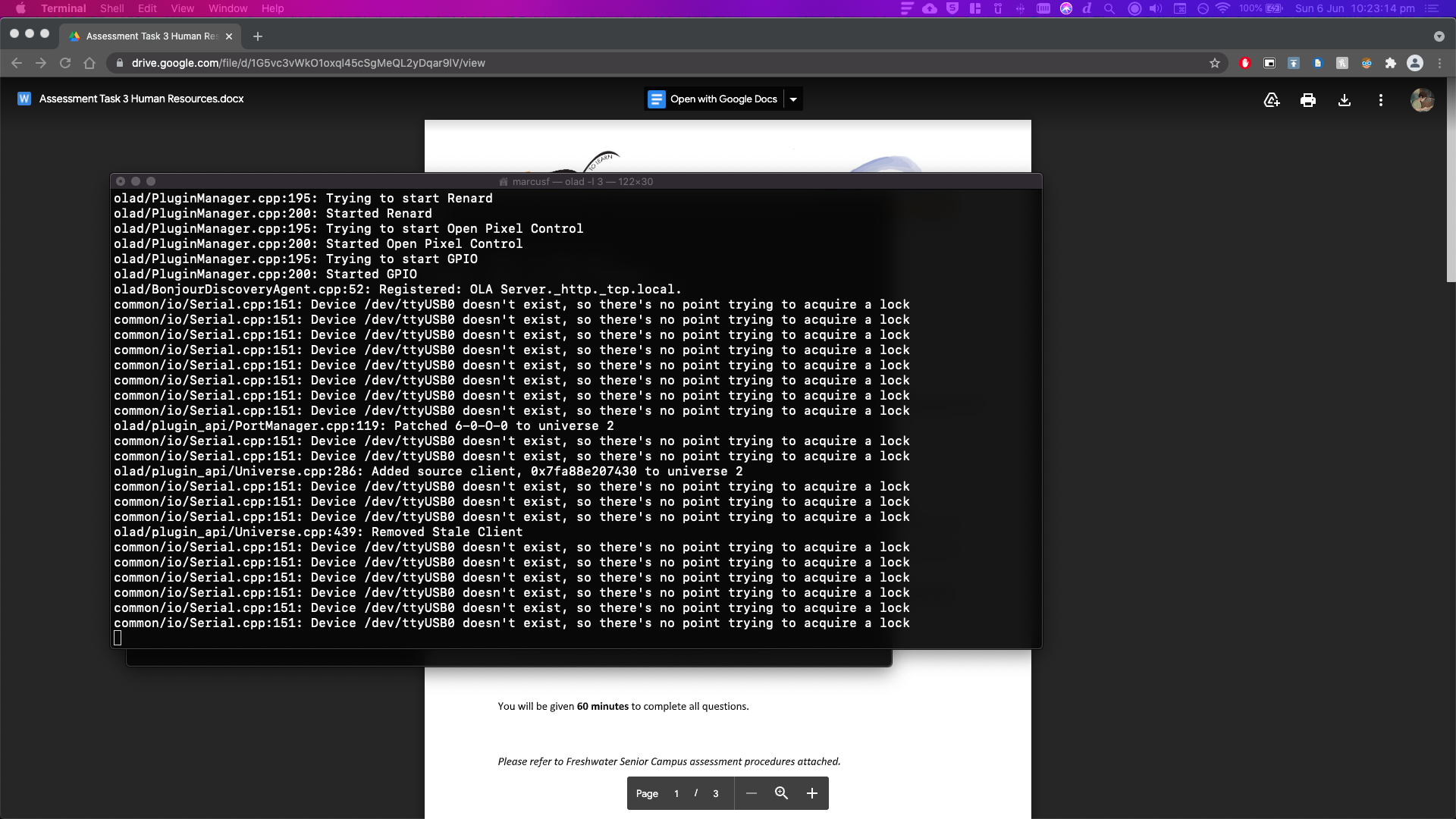
Task: Open the Chrome profile avatar menu
Action: 1415,63
